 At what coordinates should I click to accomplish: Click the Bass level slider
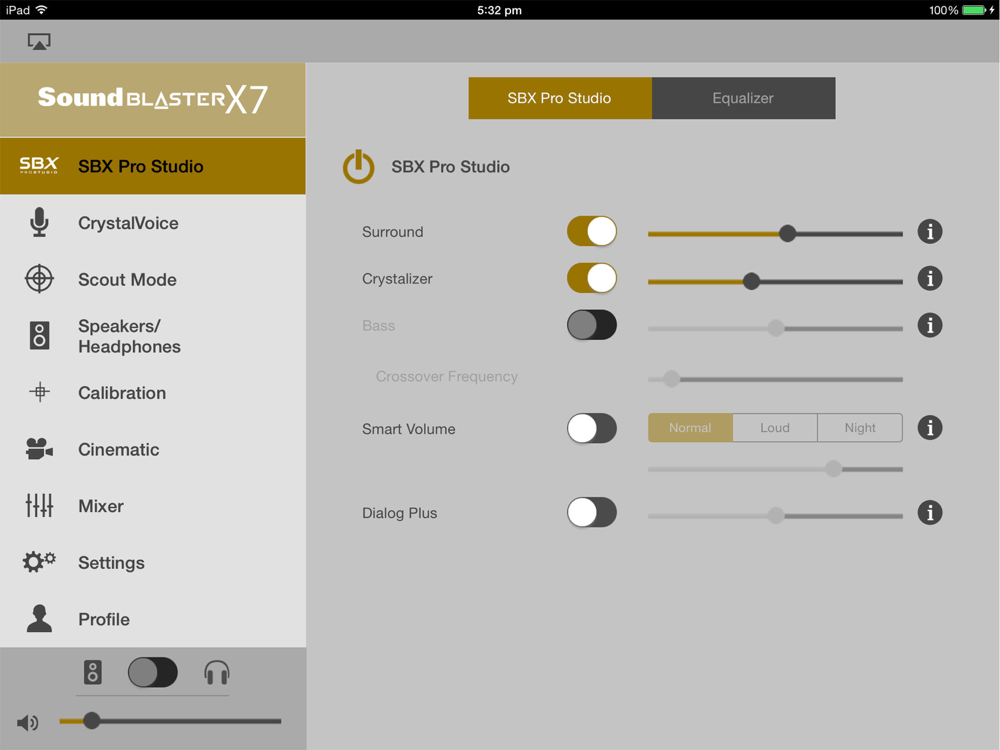coord(775,328)
